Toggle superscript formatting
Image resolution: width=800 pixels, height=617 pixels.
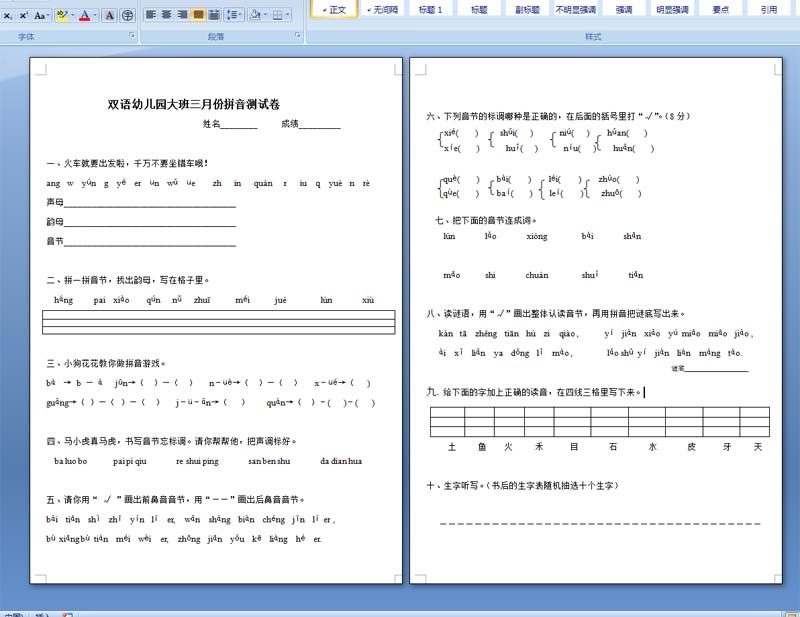23,16
